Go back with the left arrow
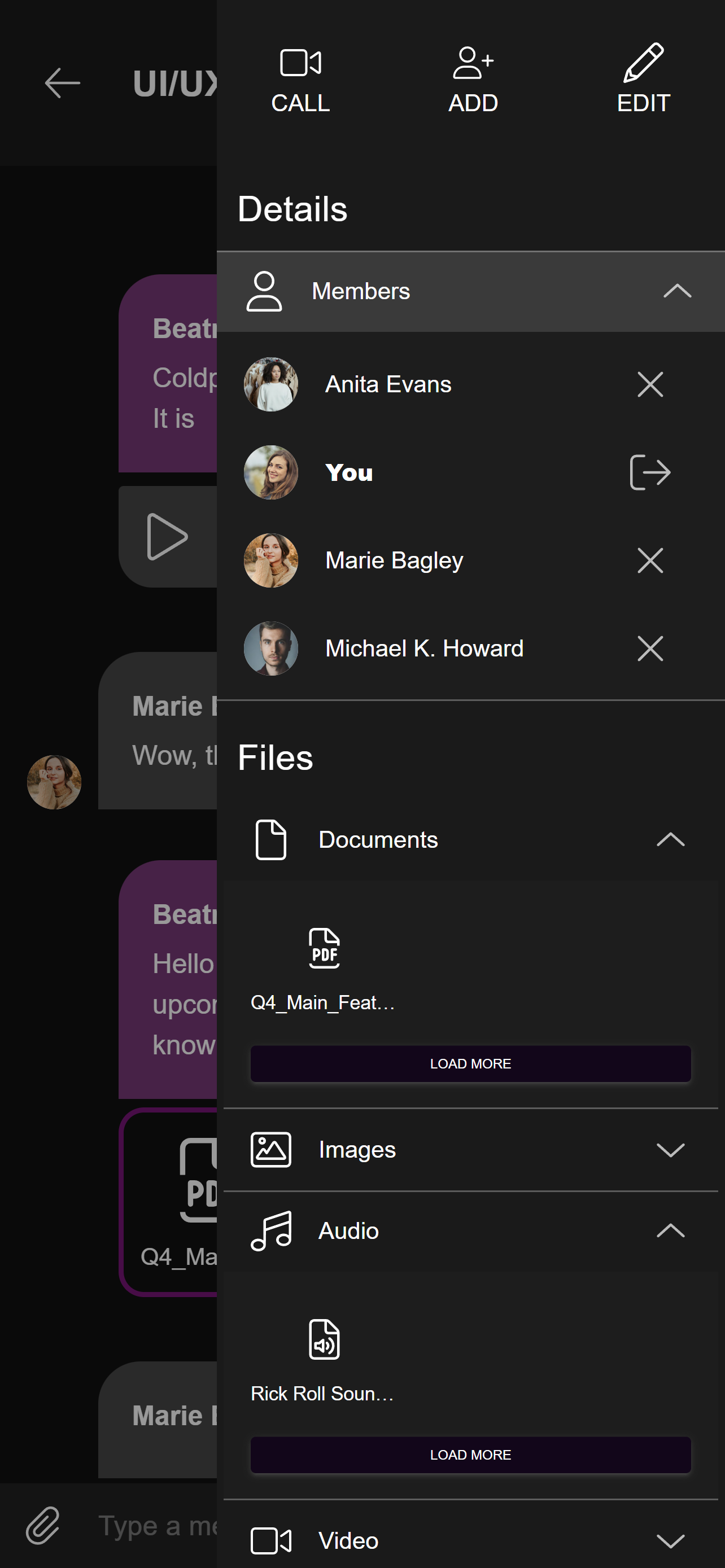Viewport: 725px width, 1568px height. 62,84
